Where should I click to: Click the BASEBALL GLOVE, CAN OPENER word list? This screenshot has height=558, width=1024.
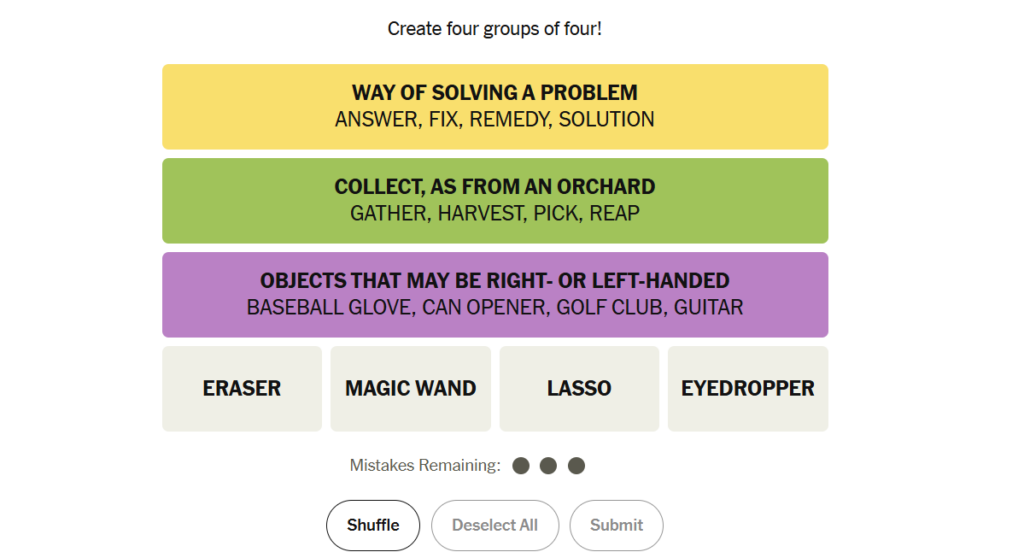point(495,308)
